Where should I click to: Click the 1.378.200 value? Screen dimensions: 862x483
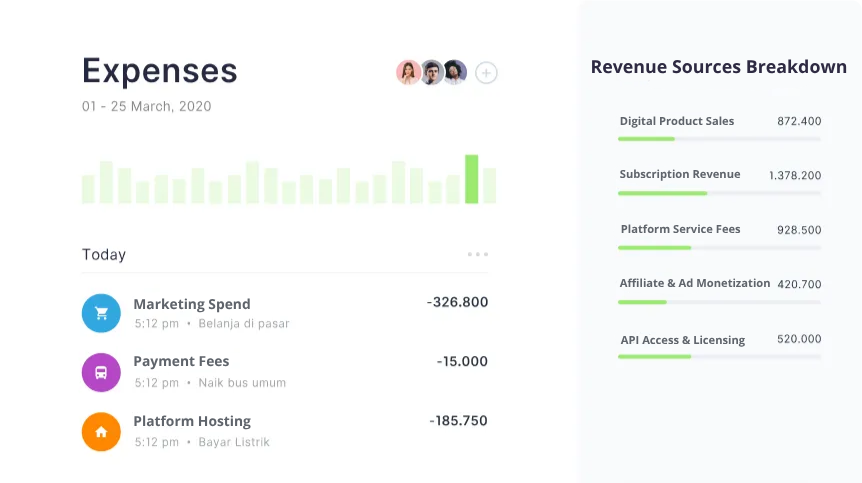click(x=795, y=176)
